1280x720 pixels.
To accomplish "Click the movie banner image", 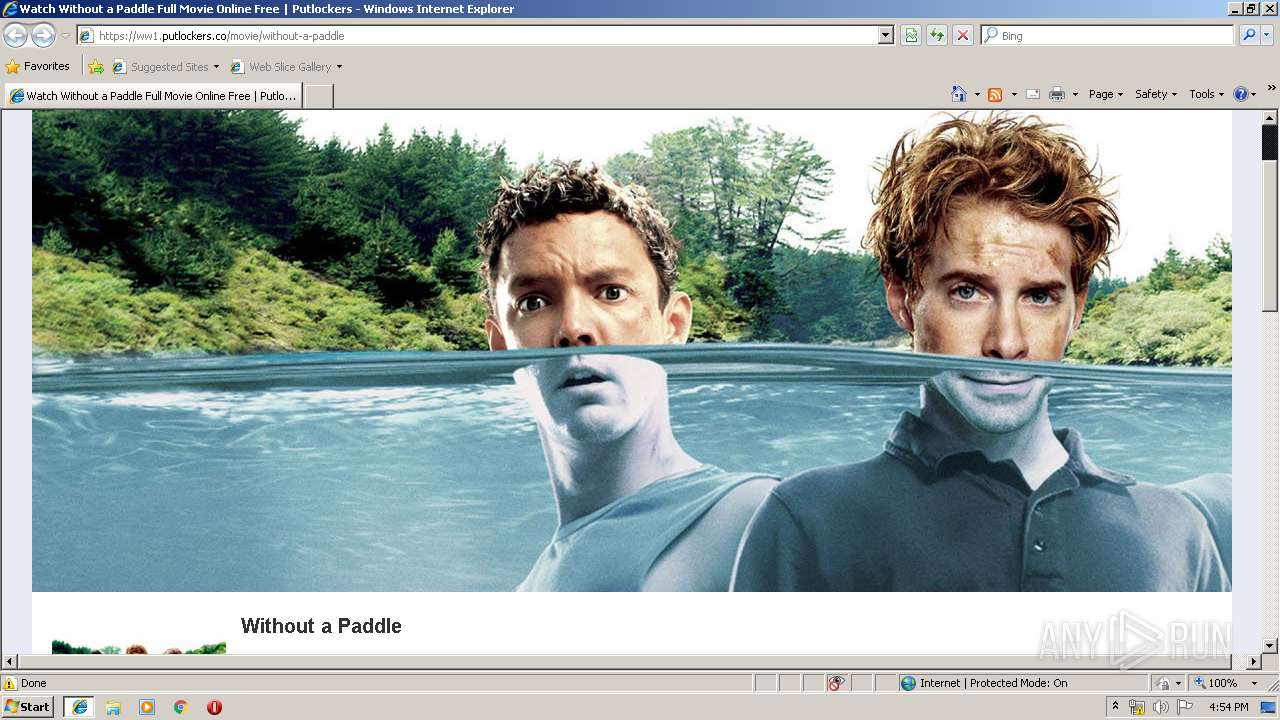I will 631,351.
